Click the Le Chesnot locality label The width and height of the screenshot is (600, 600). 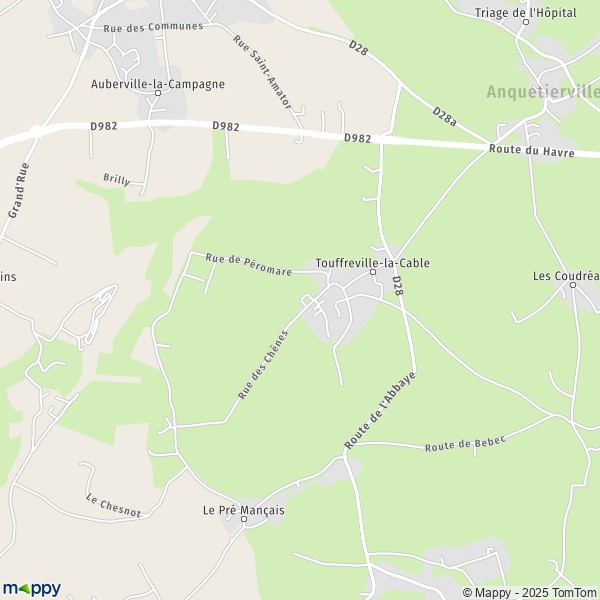(113, 505)
